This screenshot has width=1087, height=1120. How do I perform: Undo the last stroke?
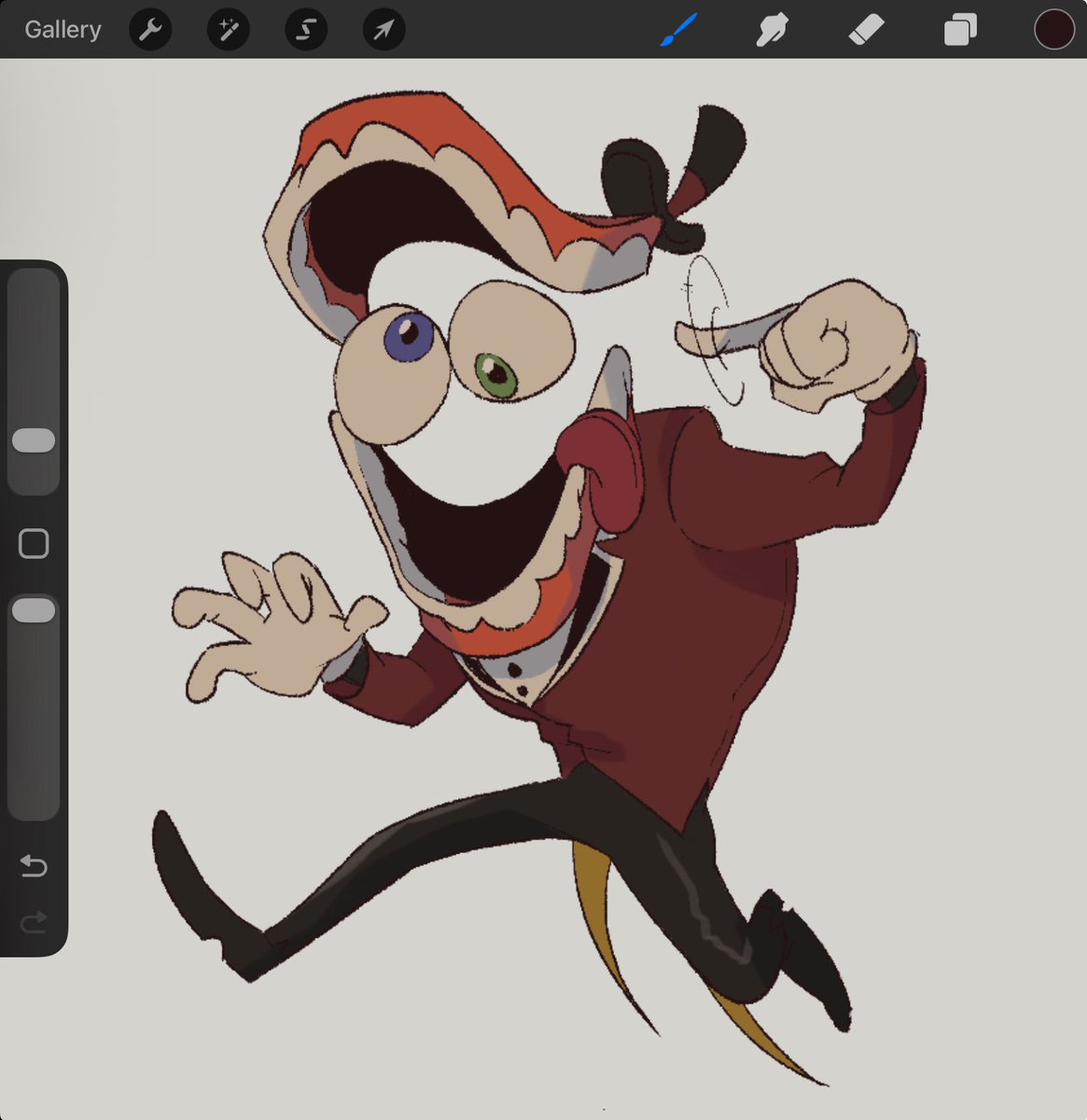coord(34,866)
